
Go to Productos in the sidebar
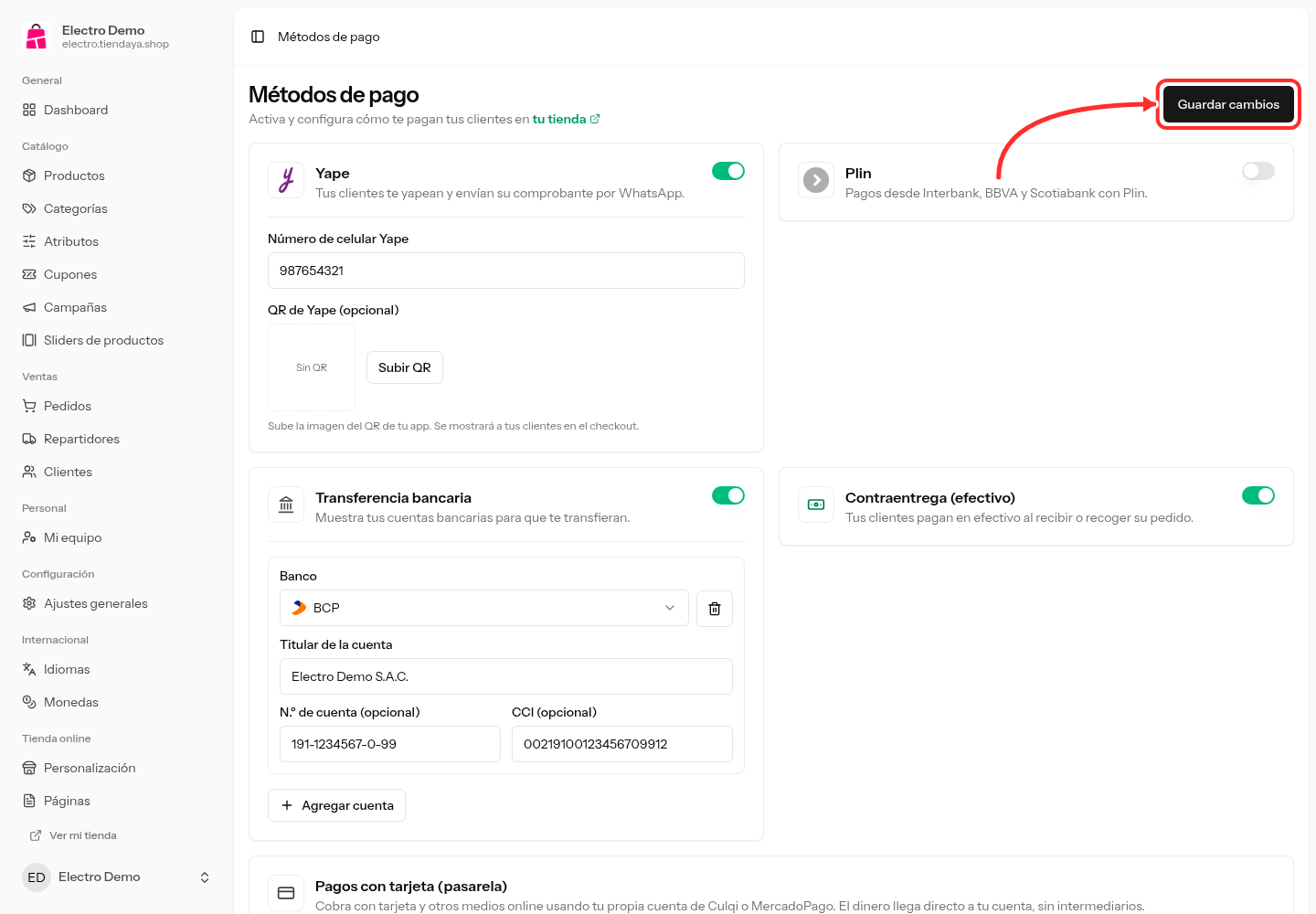pos(117,175)
